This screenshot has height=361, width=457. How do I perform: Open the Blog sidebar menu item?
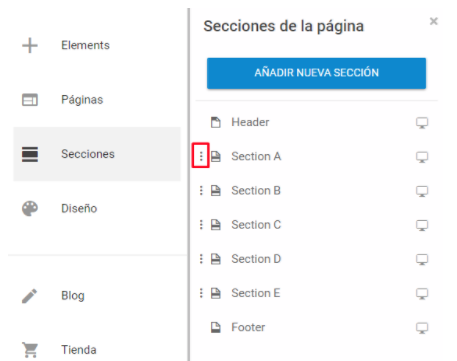tap(97, 296)
